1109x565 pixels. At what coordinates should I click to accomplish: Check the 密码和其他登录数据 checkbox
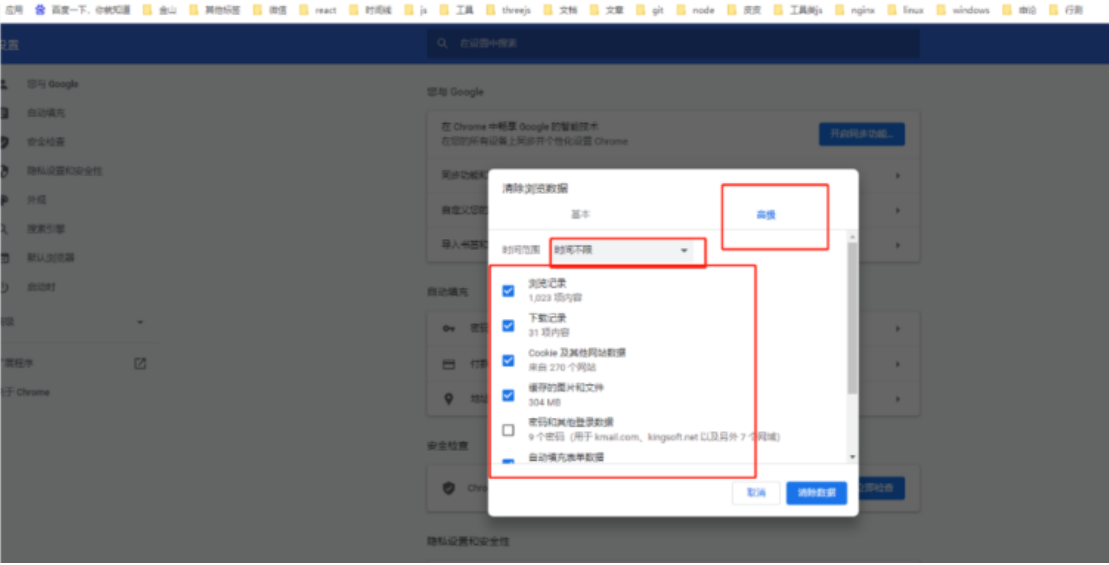[x=508, y=430]
